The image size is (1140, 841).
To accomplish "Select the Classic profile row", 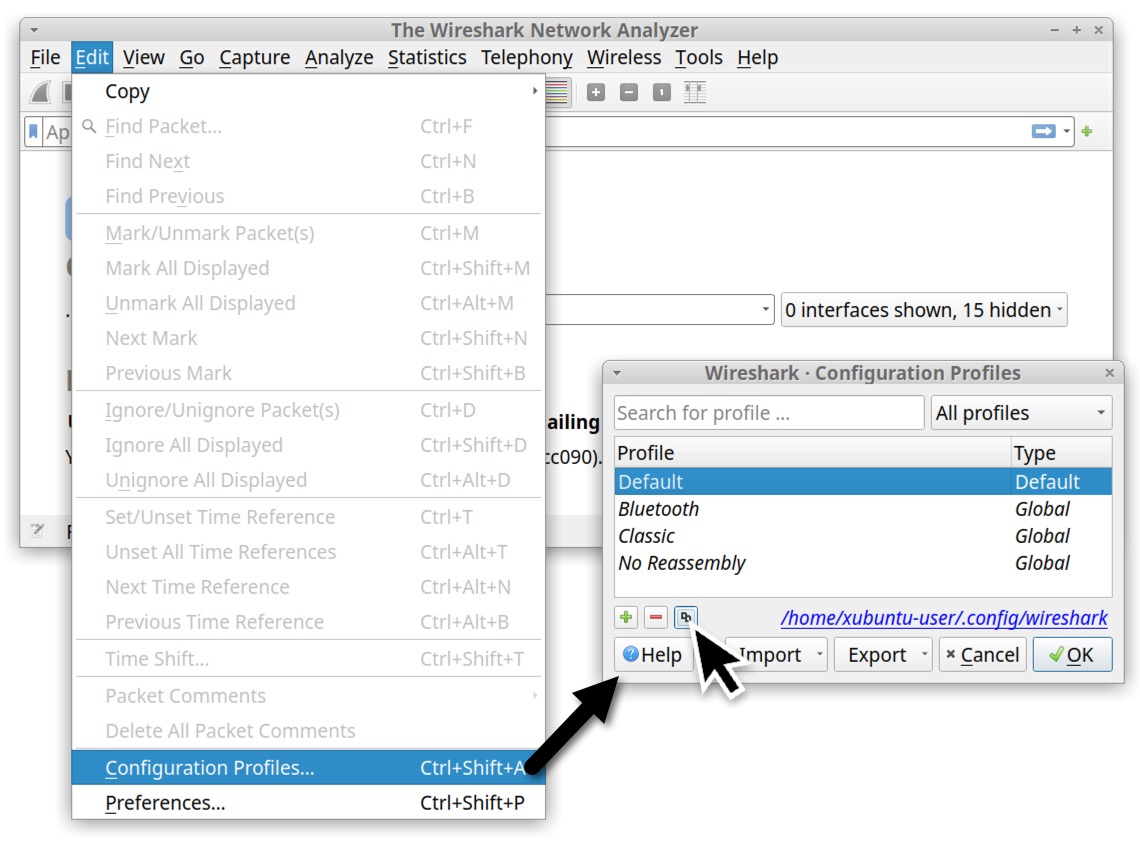I will click(x=863, y=536).
